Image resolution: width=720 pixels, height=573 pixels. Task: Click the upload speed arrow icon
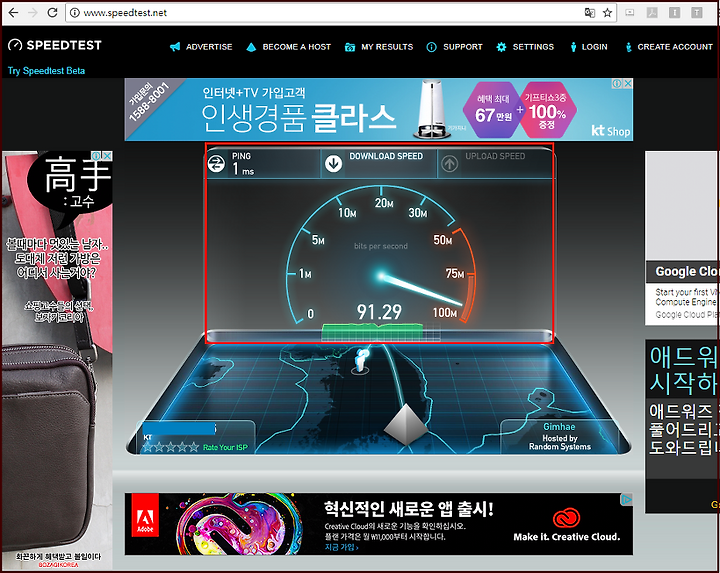(x=450, y=163)
